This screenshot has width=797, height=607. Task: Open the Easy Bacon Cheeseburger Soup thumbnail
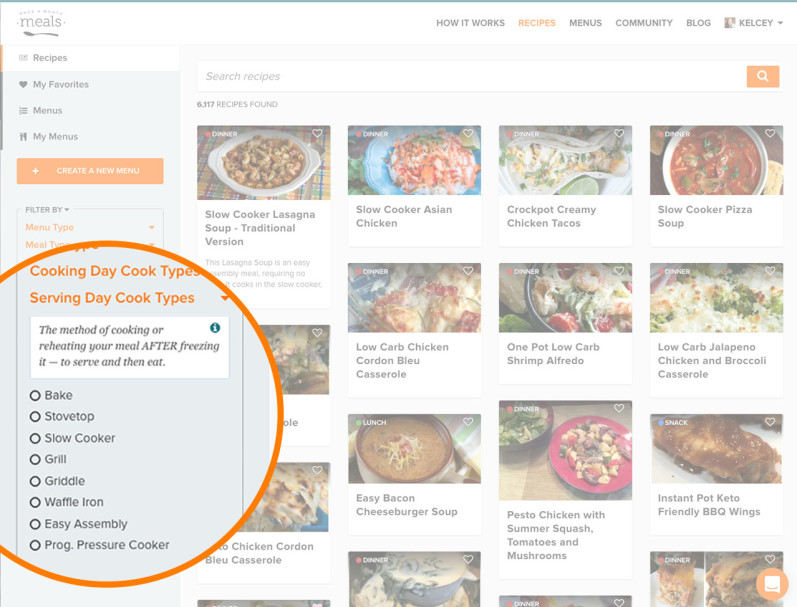click(x=414, y=448)
